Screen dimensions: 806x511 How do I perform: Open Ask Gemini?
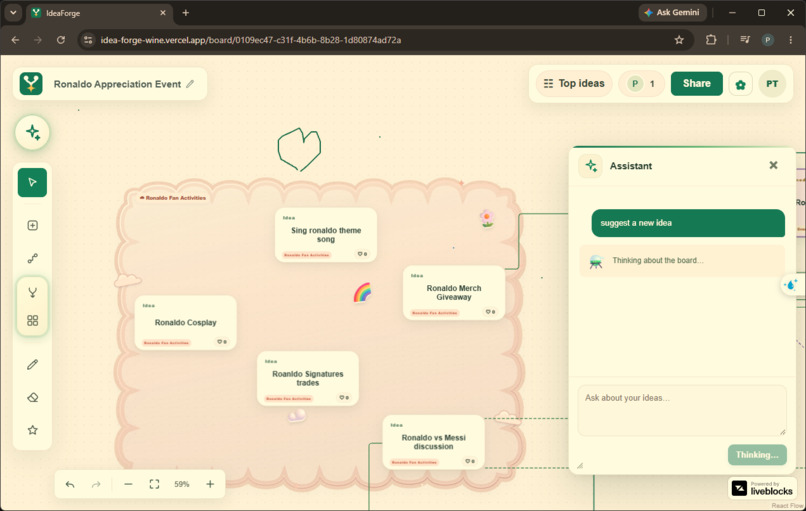[672, 12]
